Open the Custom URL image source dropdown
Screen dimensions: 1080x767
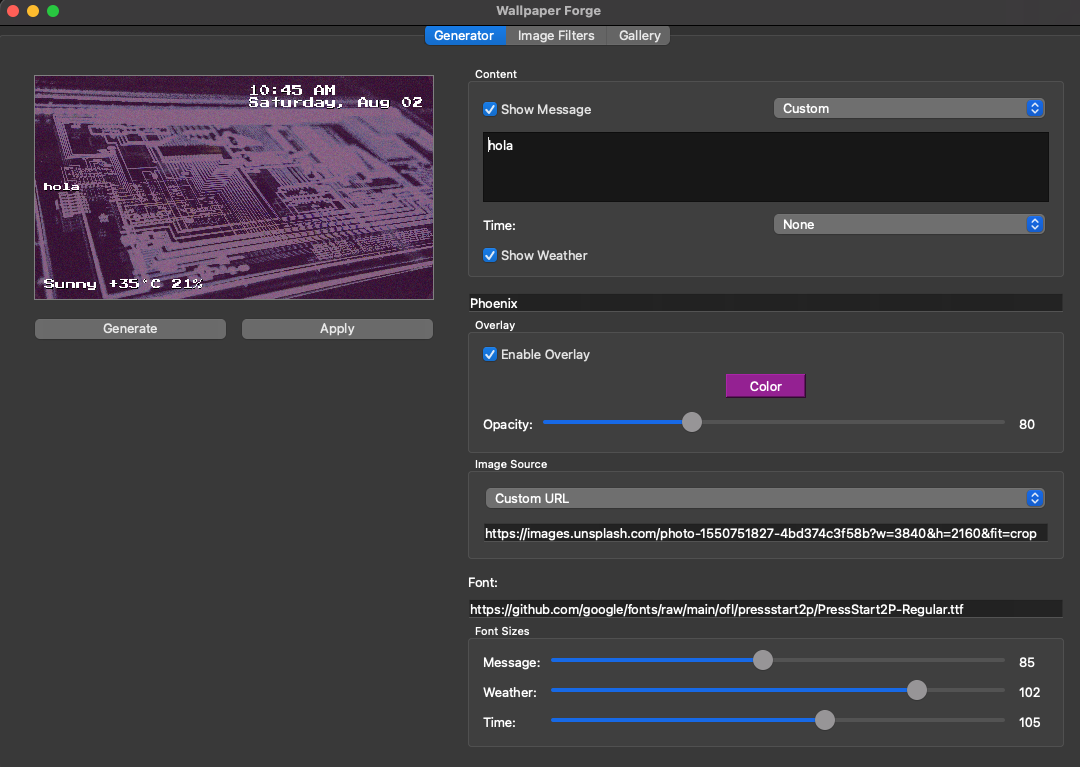(765, 498)
